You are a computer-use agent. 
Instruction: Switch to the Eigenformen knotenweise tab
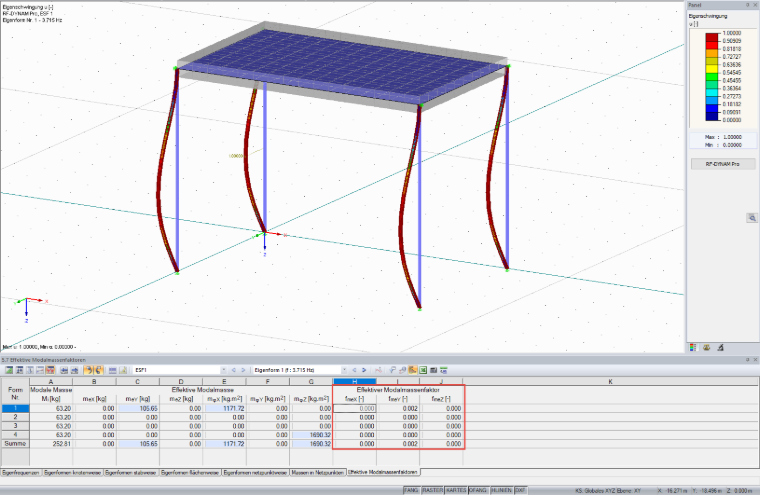tap(73, 472)
